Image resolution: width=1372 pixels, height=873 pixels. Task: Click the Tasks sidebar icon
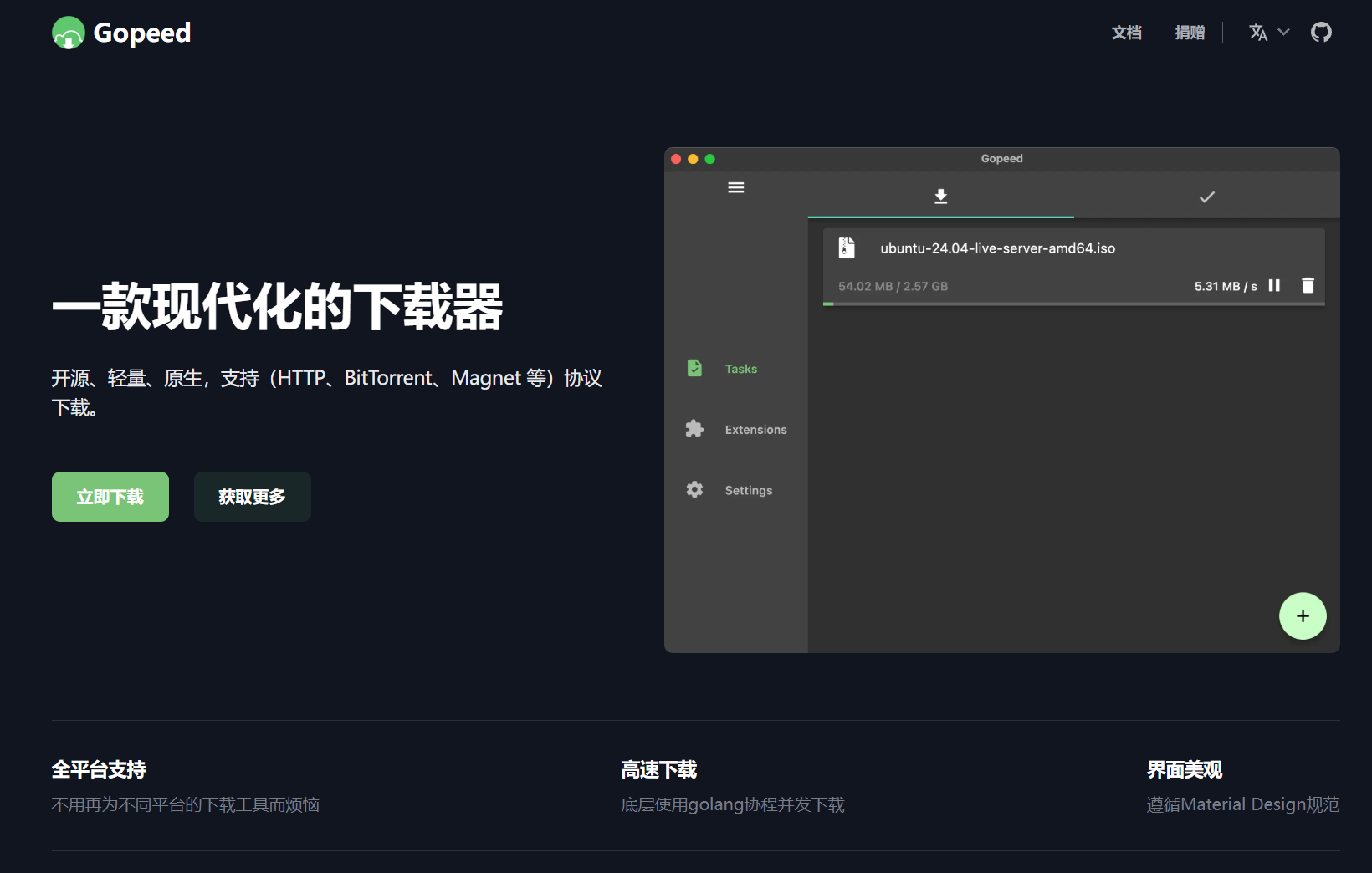pyautogui.click(x=694, y=368)
